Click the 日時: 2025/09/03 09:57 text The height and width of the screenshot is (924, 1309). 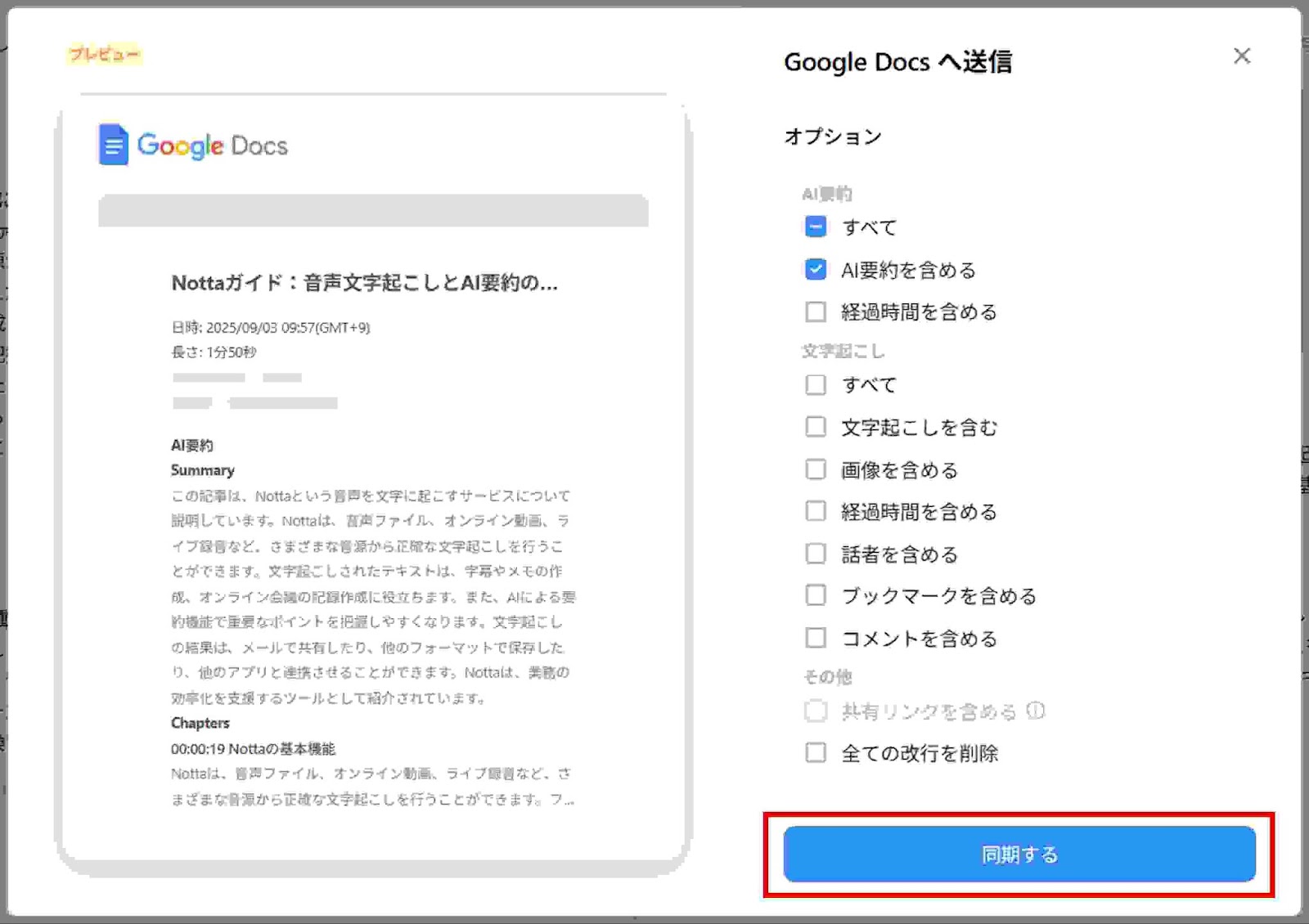click(x=271, y=327)
